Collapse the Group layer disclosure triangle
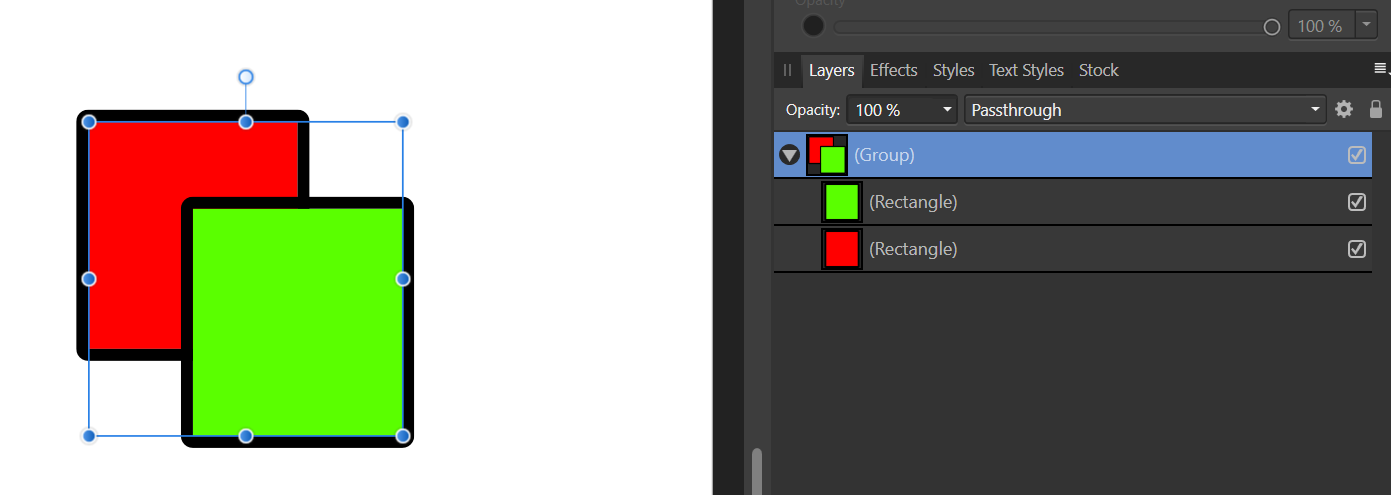The width and height of the screenshot is (1391, 495). tap(790, 155)
